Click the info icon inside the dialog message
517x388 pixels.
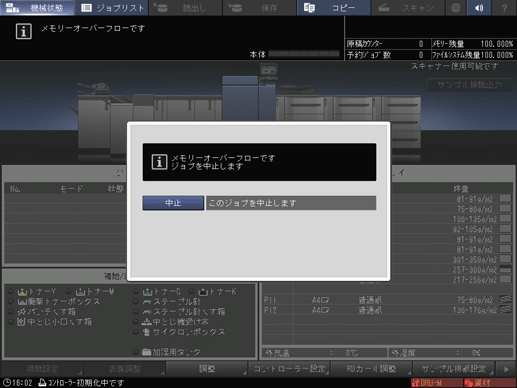point(159,162)
